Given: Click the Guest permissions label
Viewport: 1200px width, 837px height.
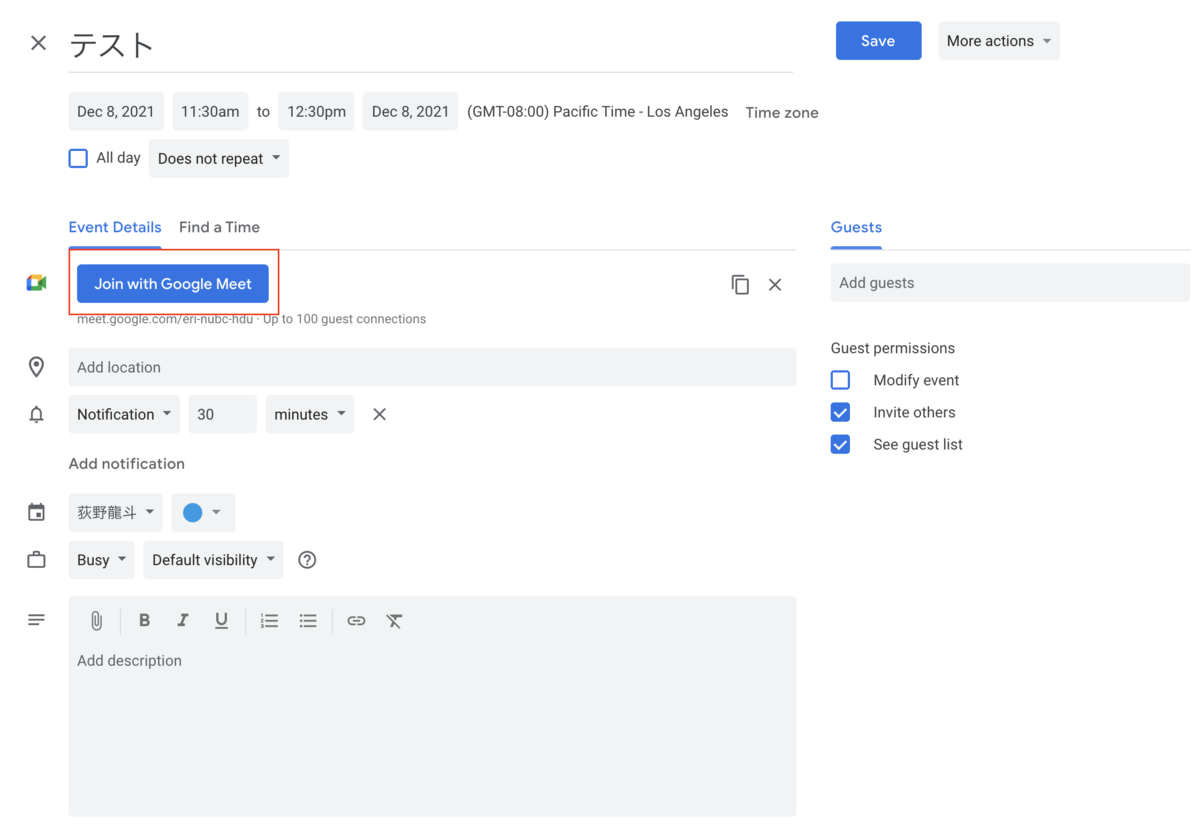Looking at the screenshot, I should [x=893, y=348].
